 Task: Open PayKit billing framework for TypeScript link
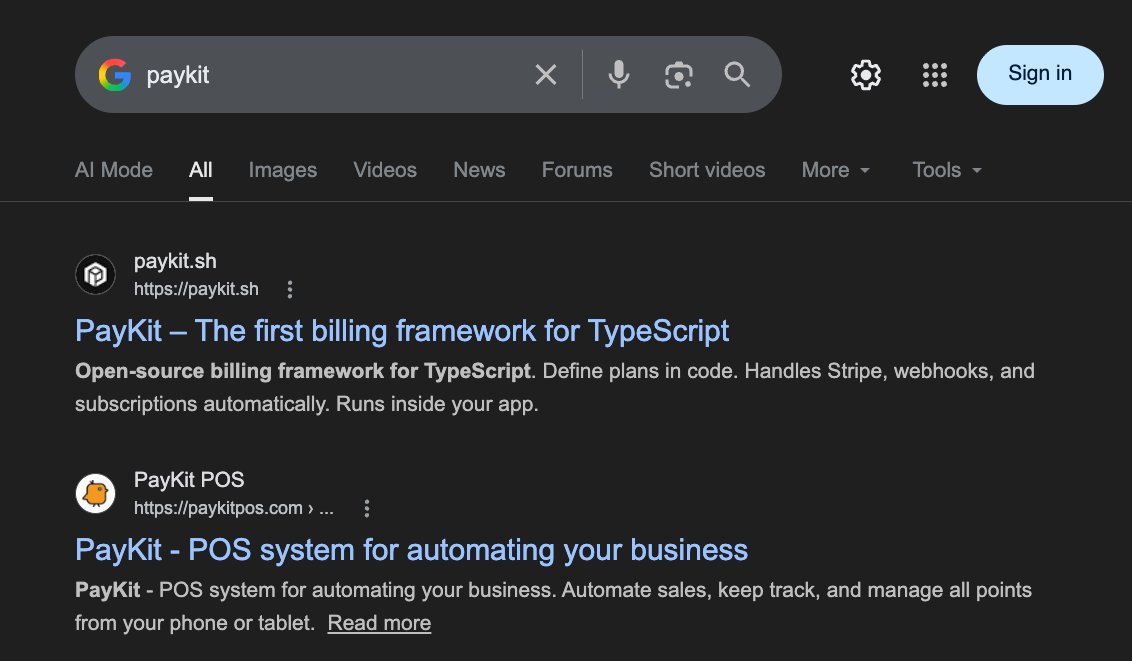402,331
